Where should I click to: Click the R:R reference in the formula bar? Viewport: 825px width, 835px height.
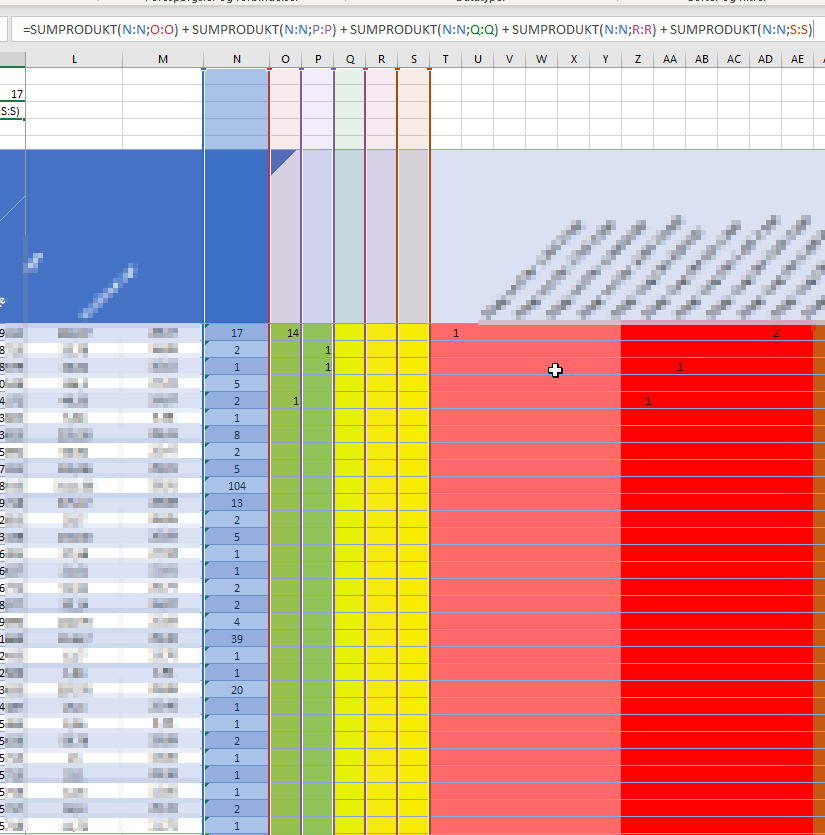click(x=642, y=30)
